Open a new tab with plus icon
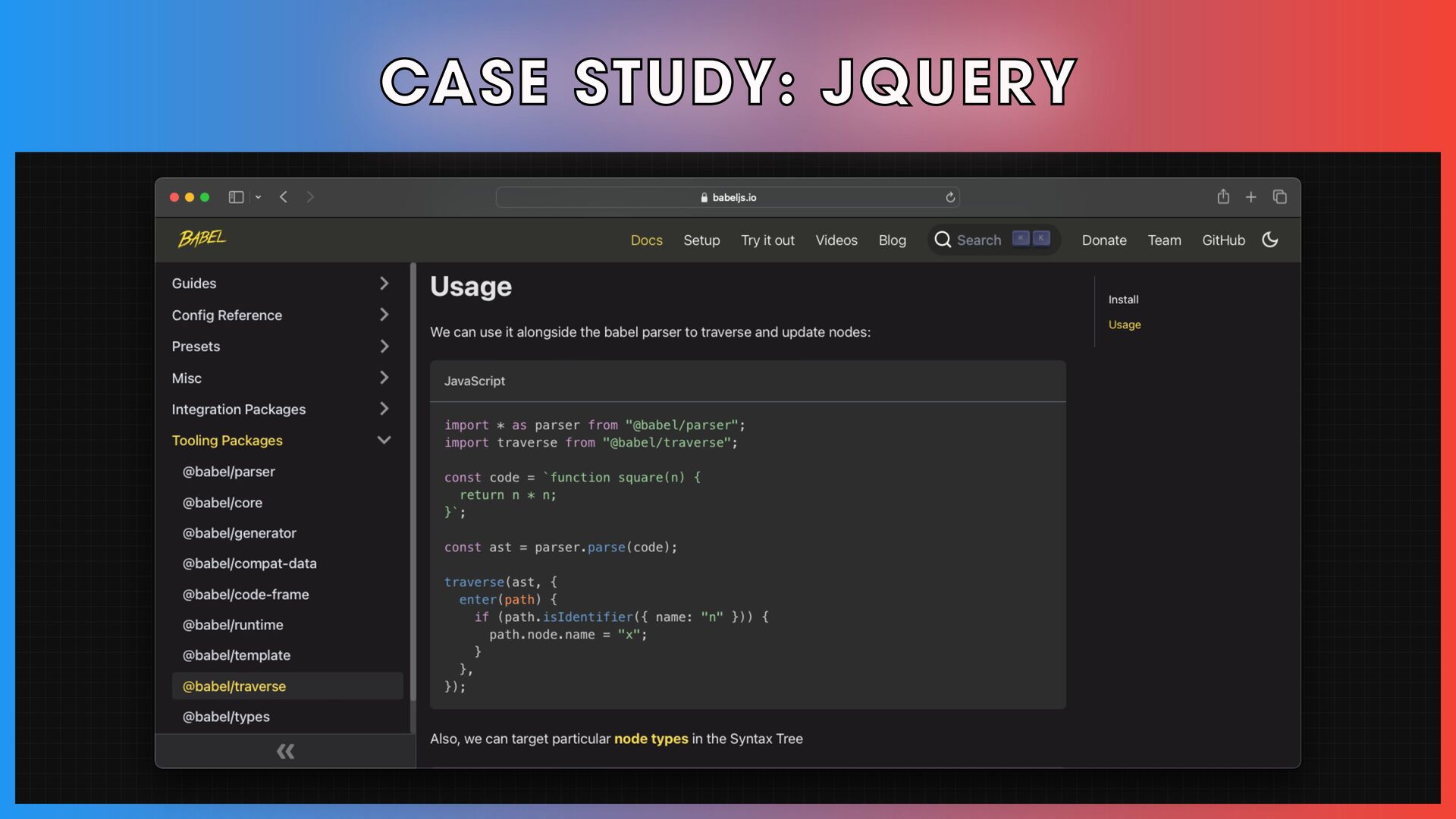This screenshot has width=1456, height=819. point(1251,197)
